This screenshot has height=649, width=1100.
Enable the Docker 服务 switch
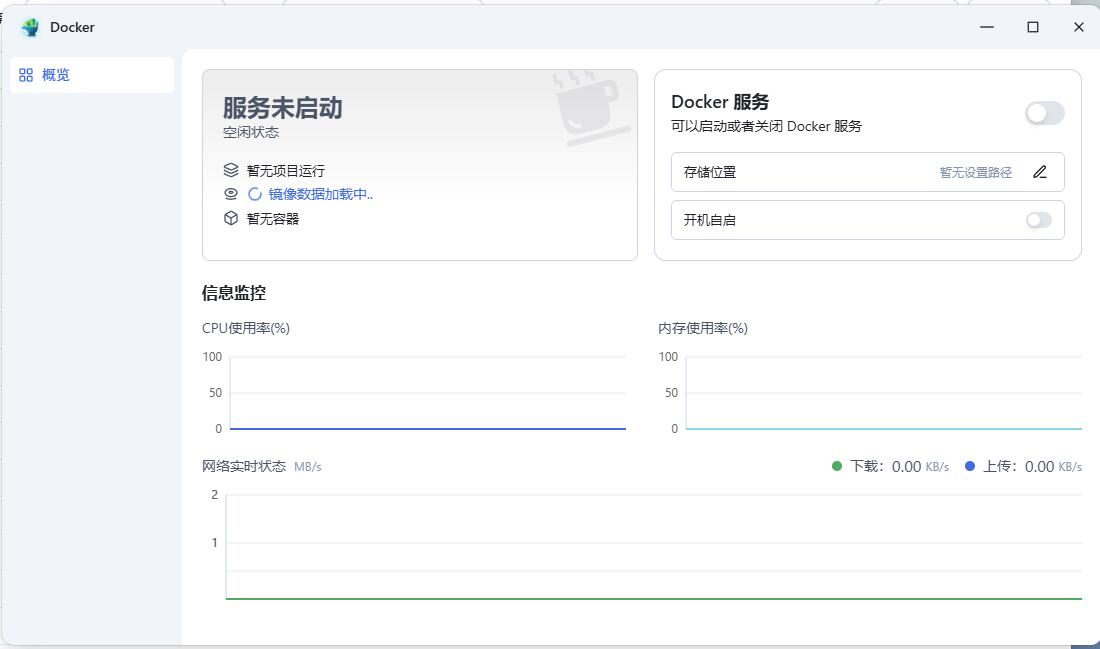[1044, 113]
